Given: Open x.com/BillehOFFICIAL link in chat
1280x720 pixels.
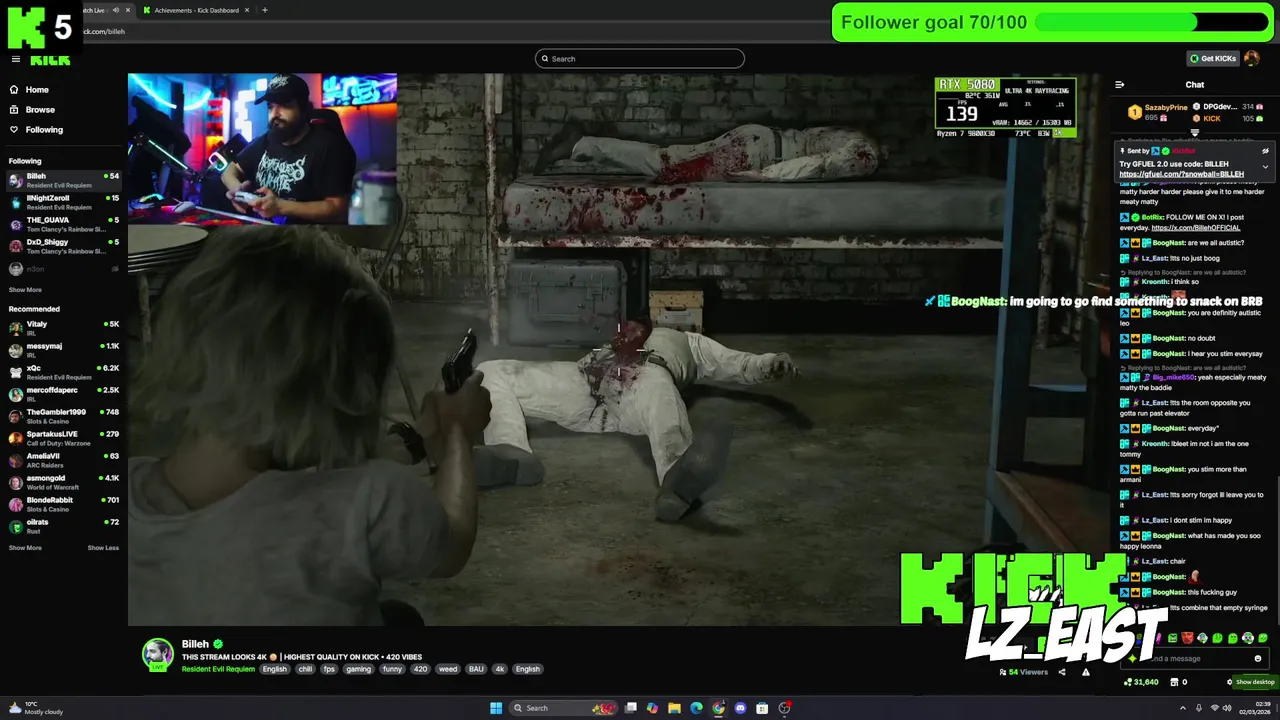Looking at the screenshot, I should point(1198,228).
